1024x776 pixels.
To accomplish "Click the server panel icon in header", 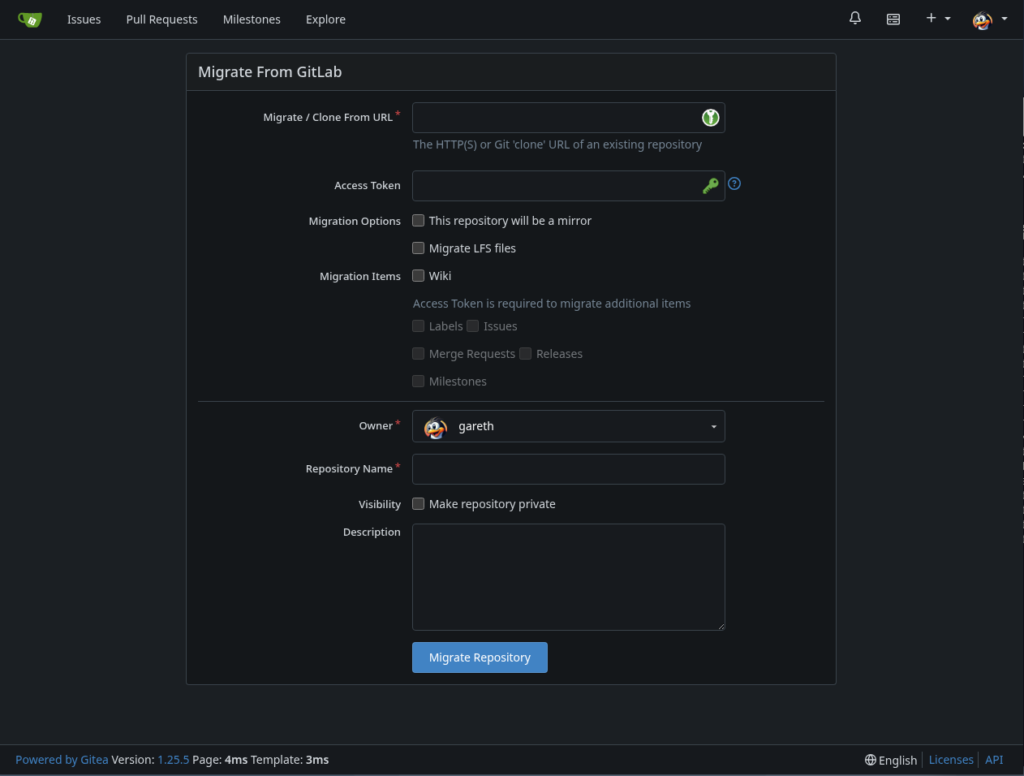I will pyautogui.click(x=893, y=19).
